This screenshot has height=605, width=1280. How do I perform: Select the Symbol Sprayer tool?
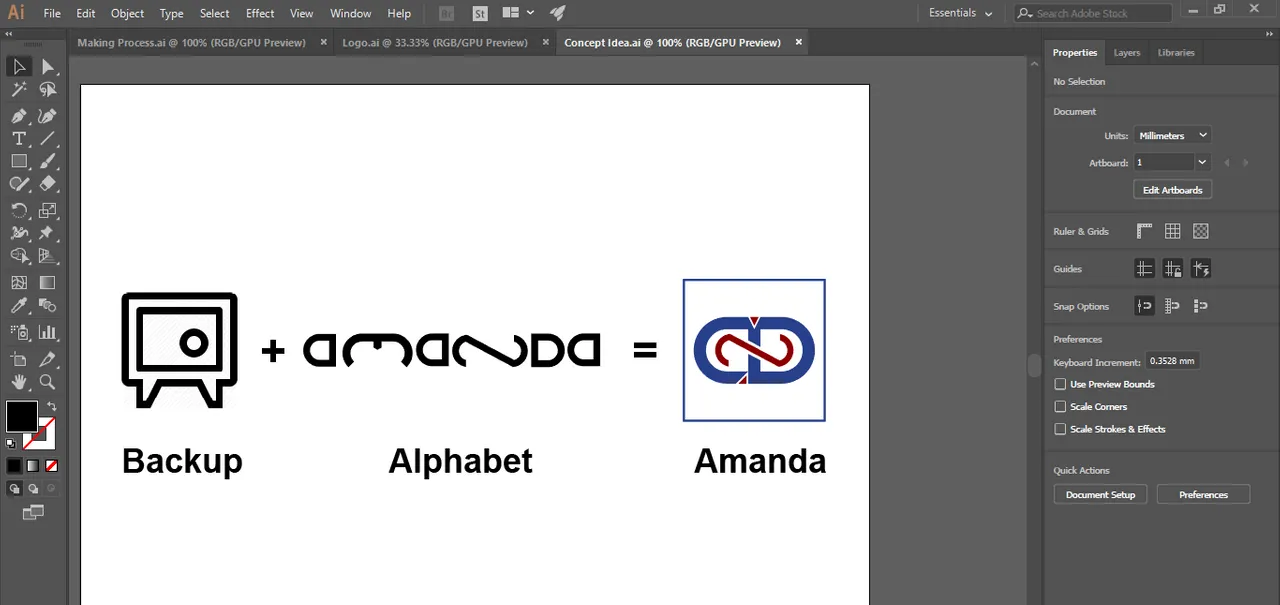pos(19,332)
